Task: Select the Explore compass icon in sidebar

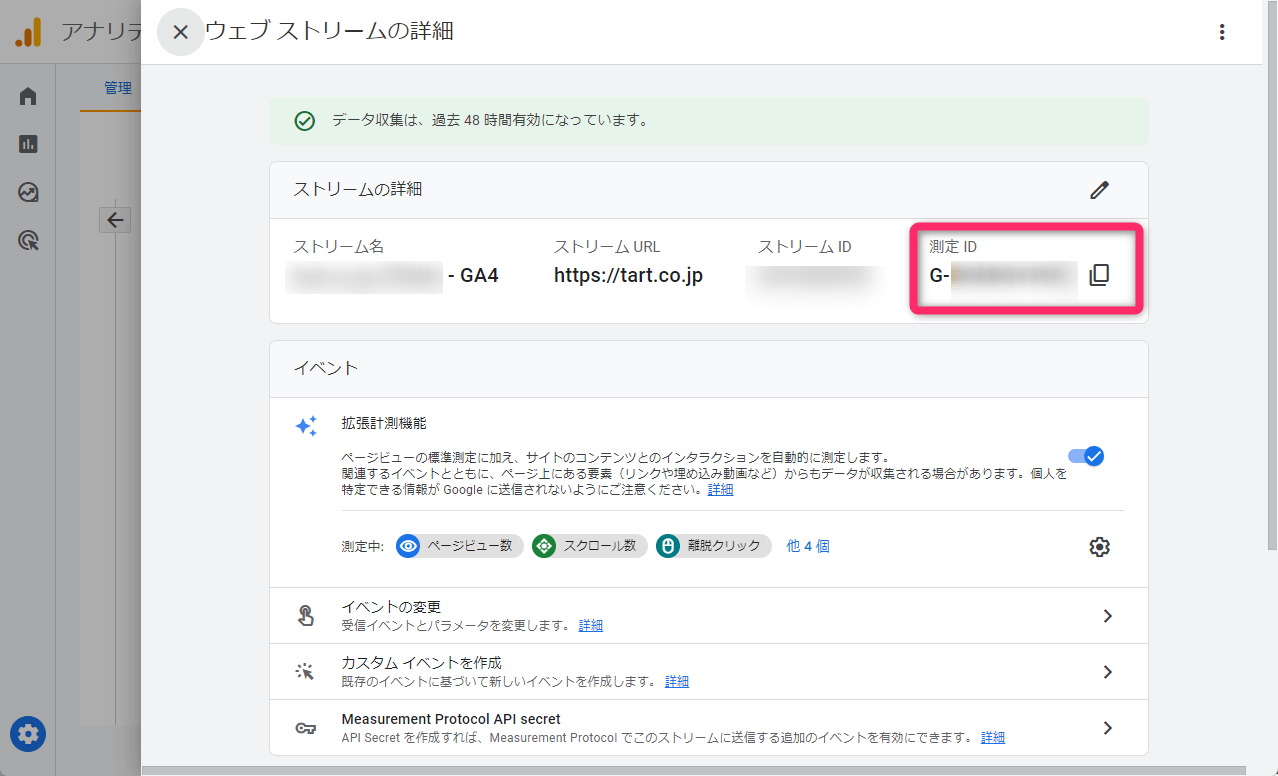Action: point(27,192)
